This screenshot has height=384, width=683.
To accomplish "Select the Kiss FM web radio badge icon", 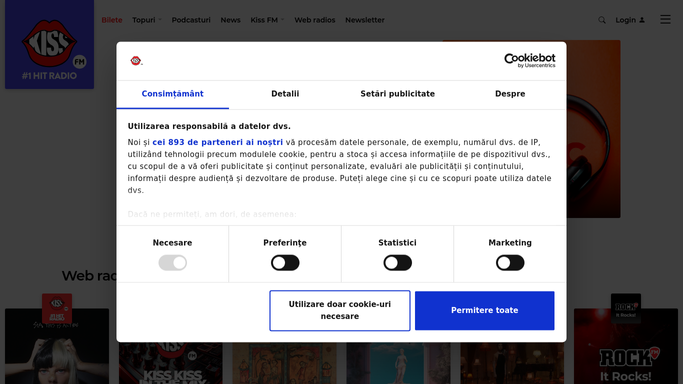I will click(57, 308).
